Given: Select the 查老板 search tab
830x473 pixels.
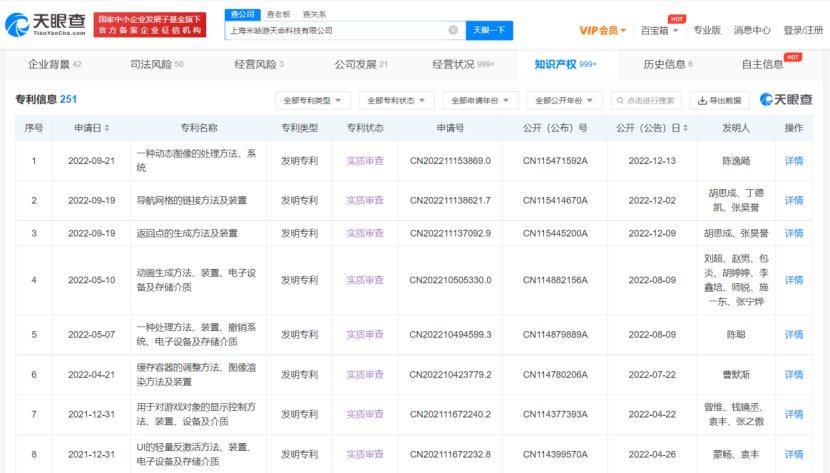Looking at the screenshot, I should click(x=278, y=14).
